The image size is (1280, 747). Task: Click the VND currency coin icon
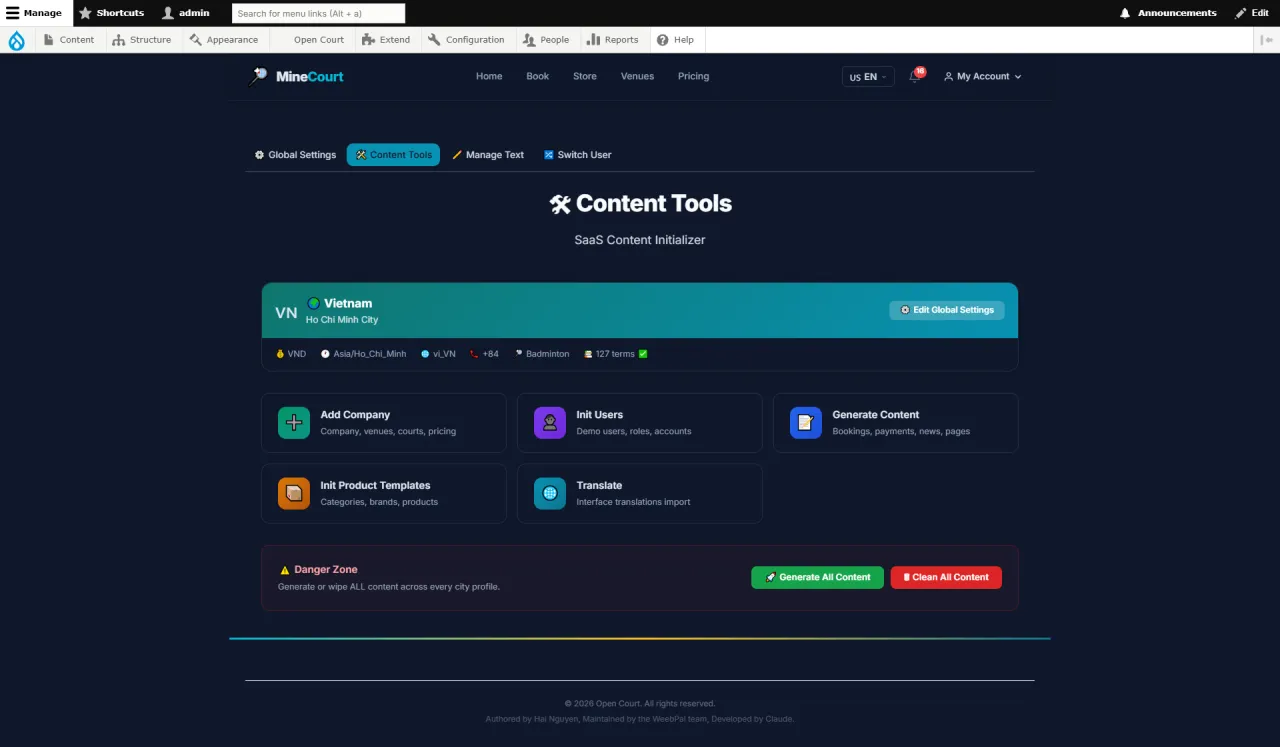click(280, 354)
